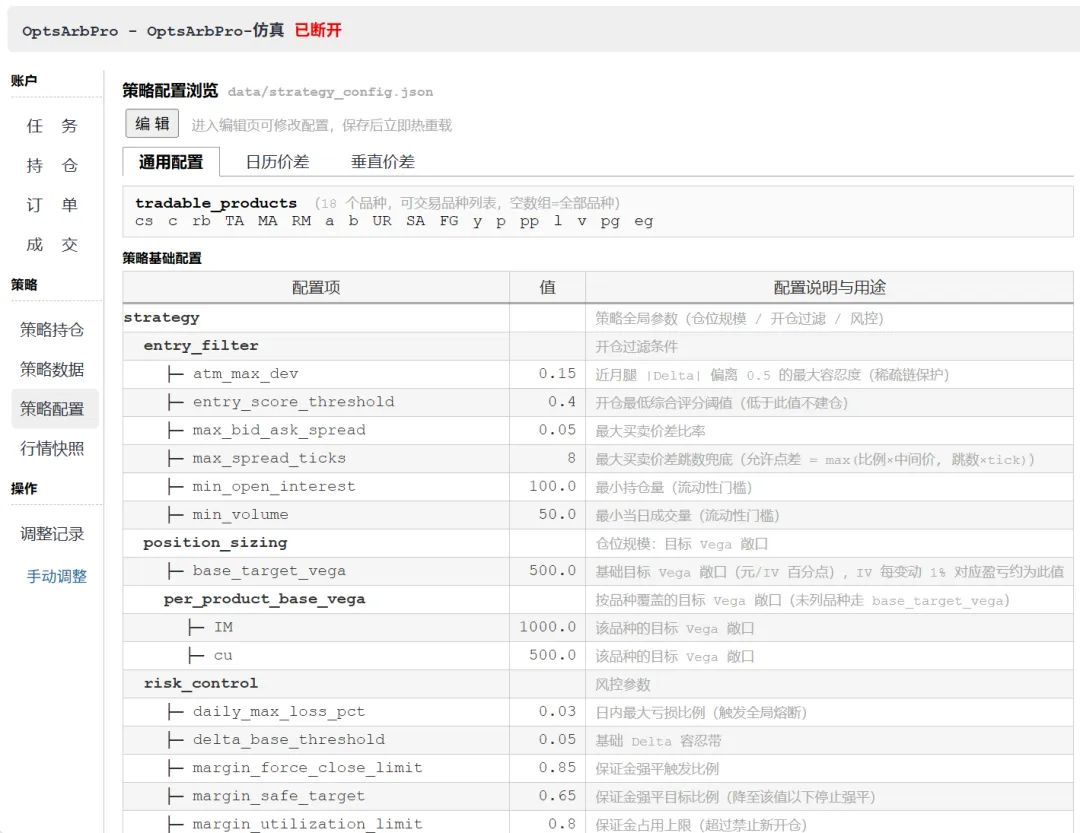Click the pp product code
This screenshot has height=833, width=1080.
point(529,221)
